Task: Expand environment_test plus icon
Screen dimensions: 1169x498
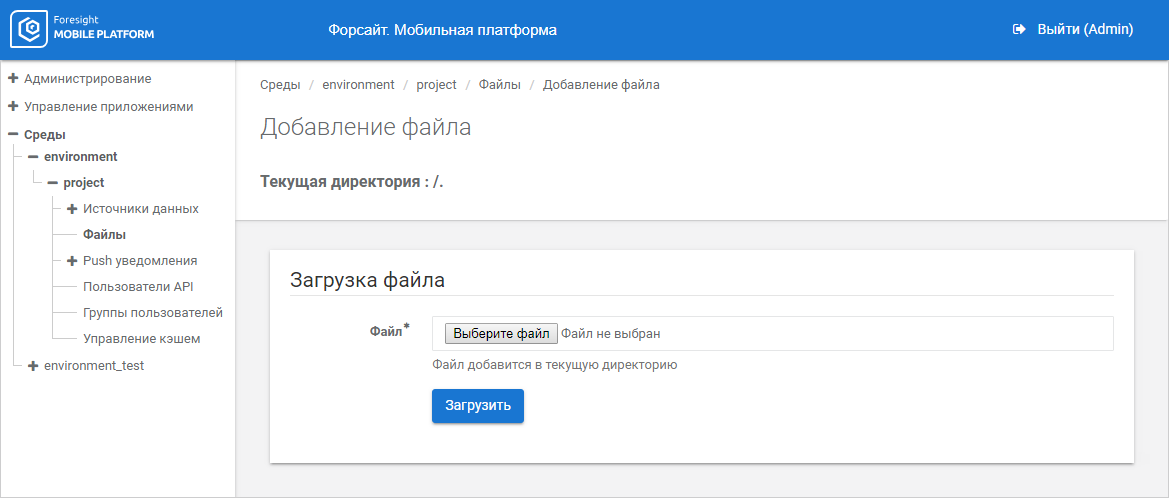Action: point(33,366)
